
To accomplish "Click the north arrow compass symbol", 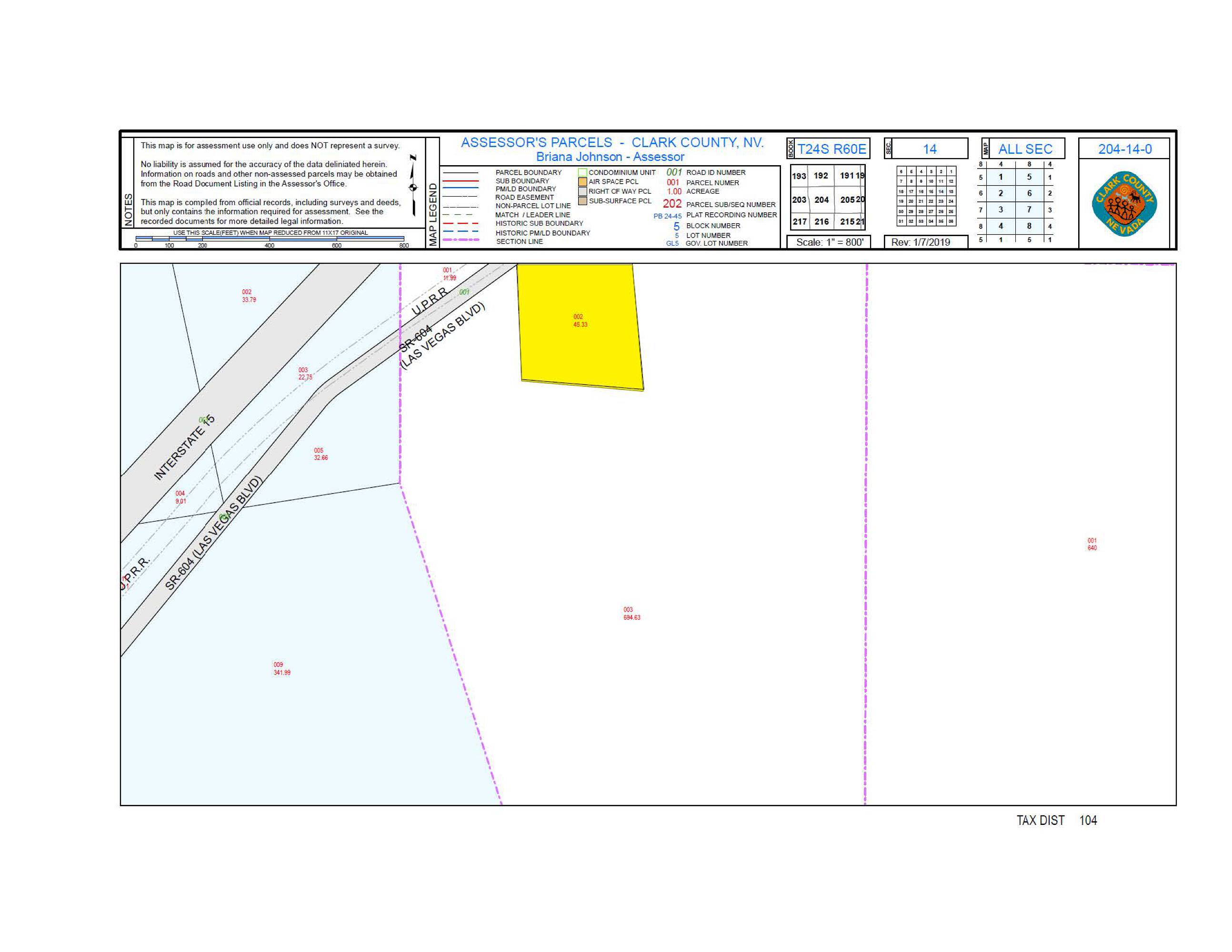I will (x=413, y=186).
